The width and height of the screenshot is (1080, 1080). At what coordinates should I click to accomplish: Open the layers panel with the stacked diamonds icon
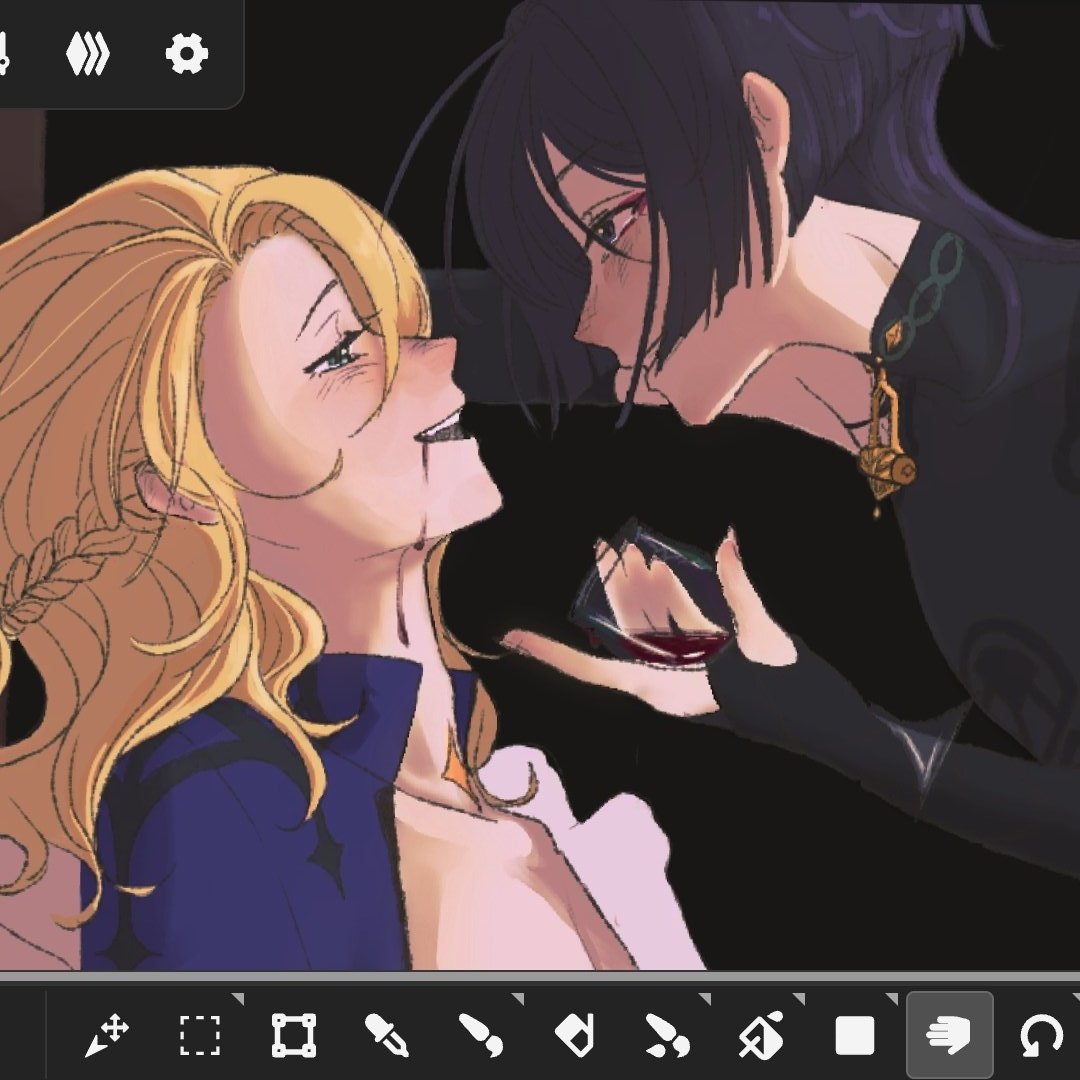[x=87, y=54]
